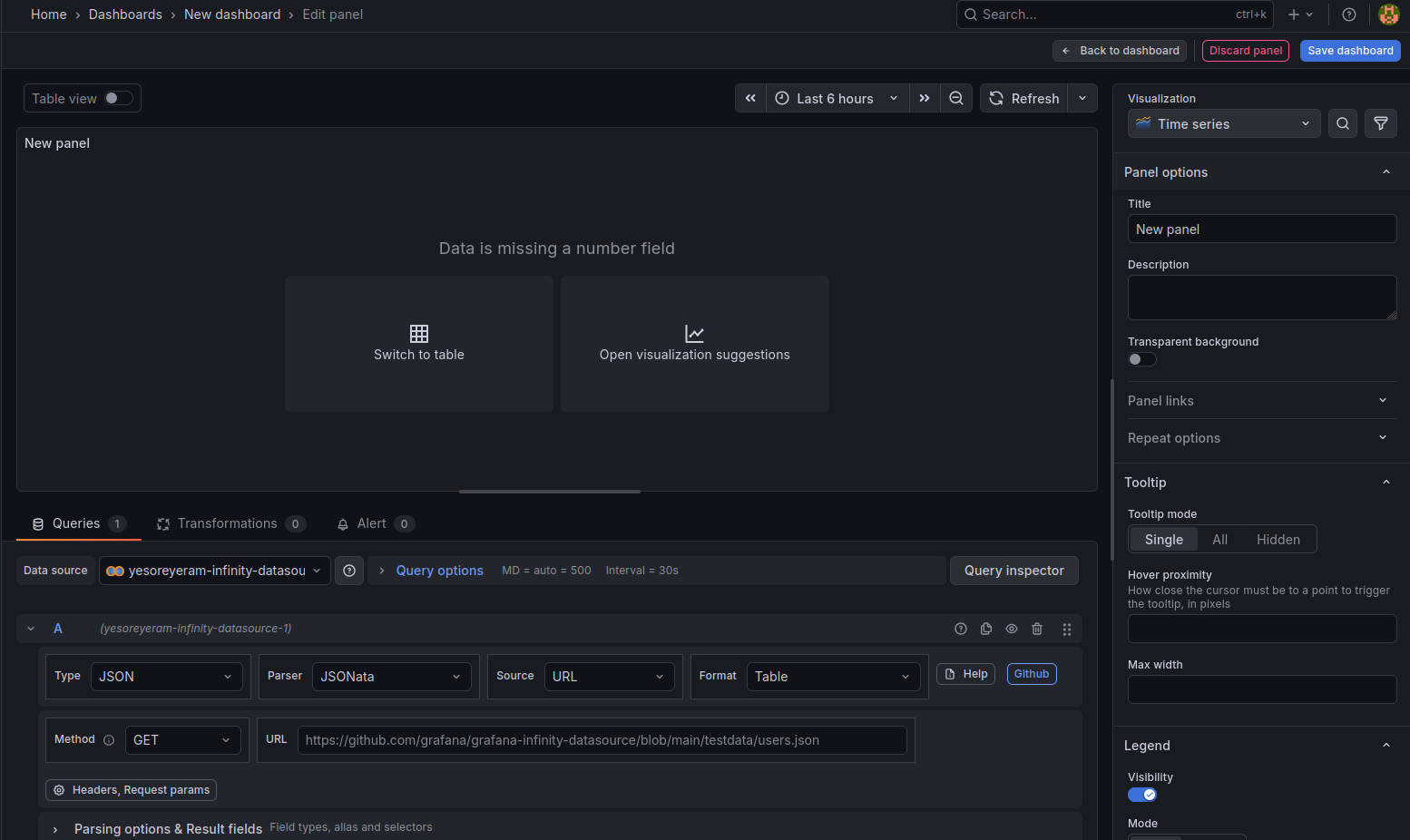Turn on Transparent background switch
Image resolution: width=1410 pixels, height=840 pixels.
(x=1141, y=359)
